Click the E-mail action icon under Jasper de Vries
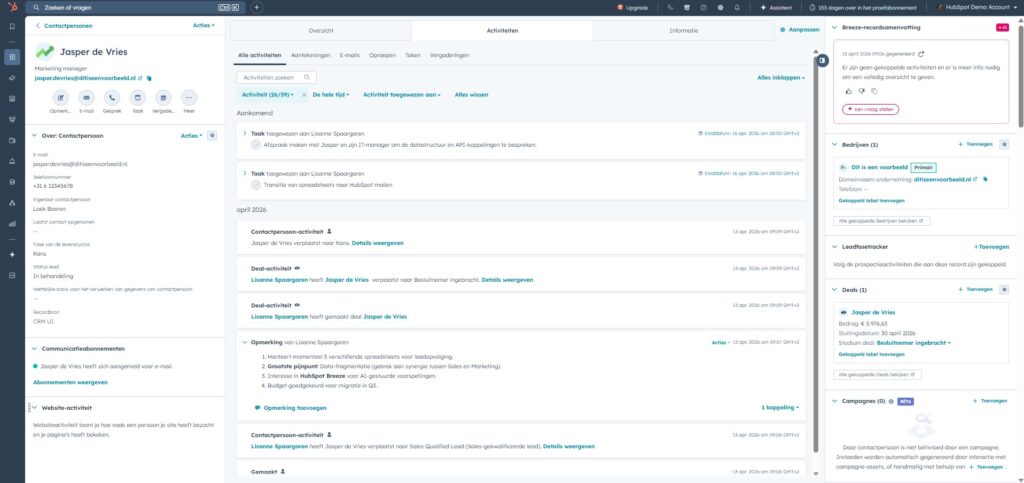 tap(86, 97)
